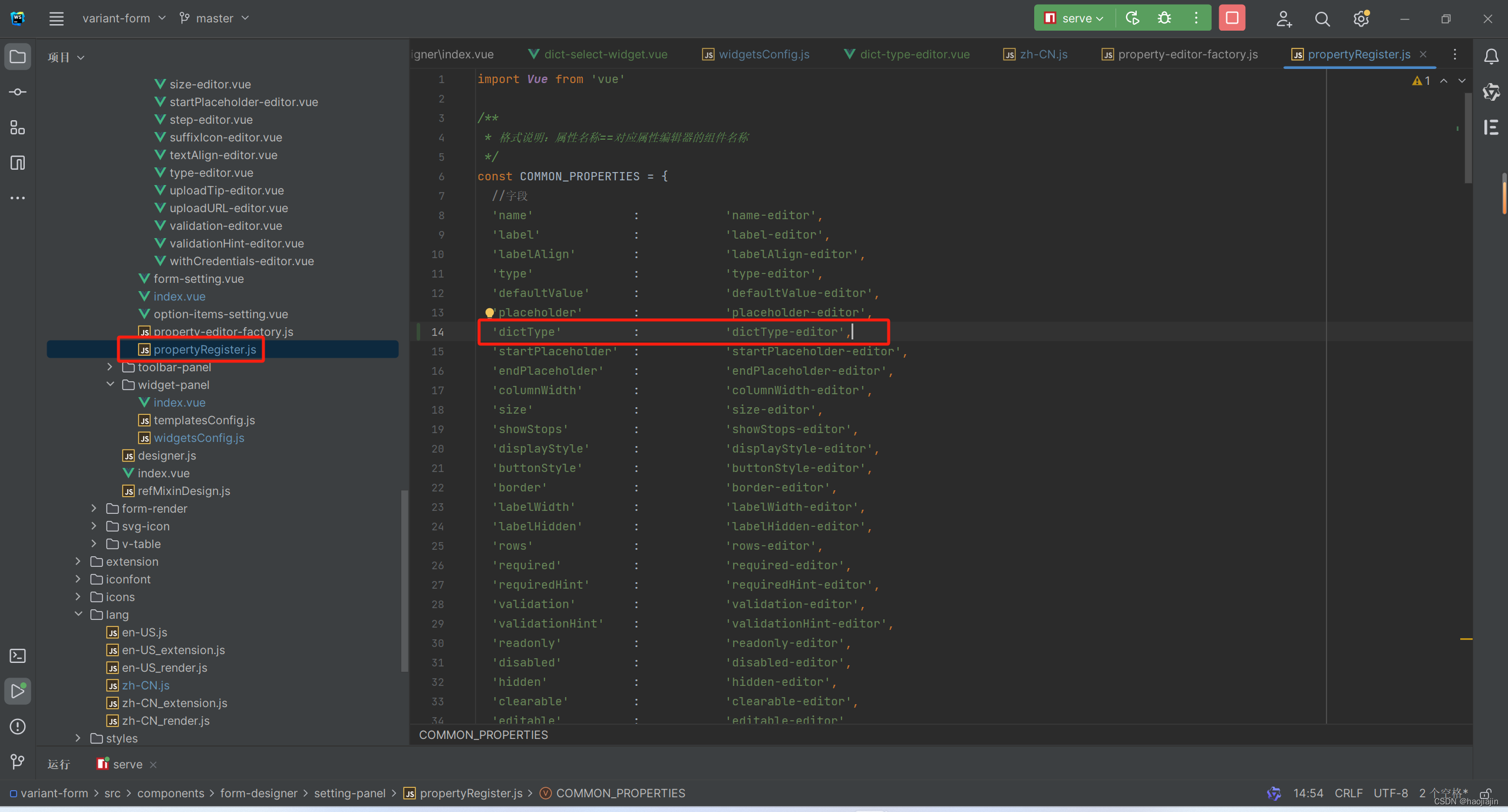The image size is (1508, 812).
Task: Collapse the widget-panel folder
Action: (110, 385)
